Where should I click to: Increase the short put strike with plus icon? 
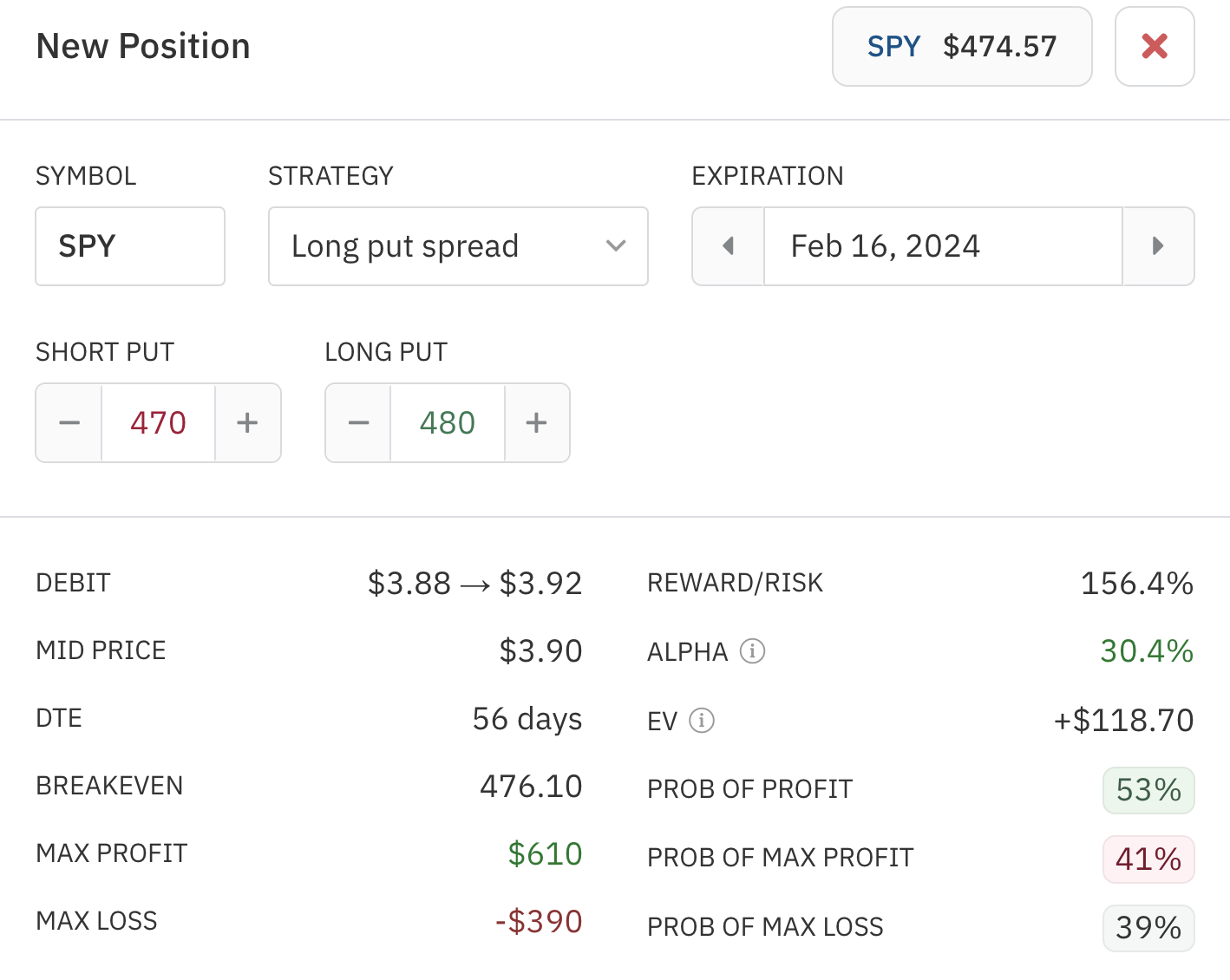(247, 422)
